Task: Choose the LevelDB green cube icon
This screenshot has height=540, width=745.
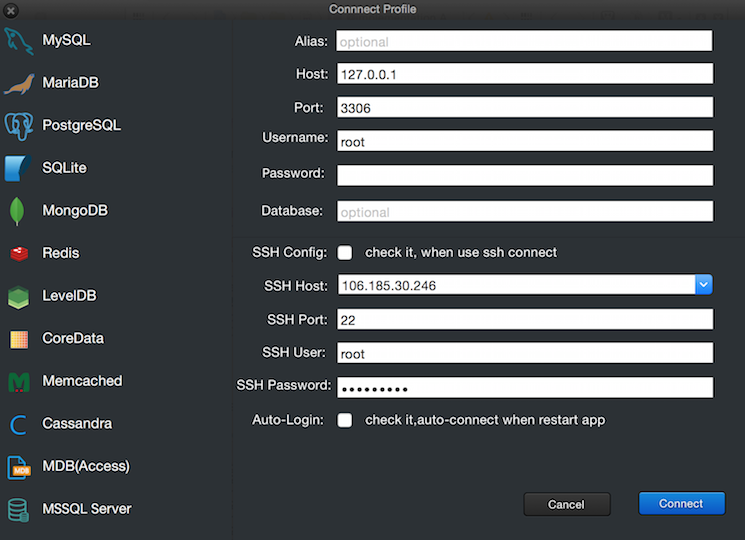Action: pos(19,297)
